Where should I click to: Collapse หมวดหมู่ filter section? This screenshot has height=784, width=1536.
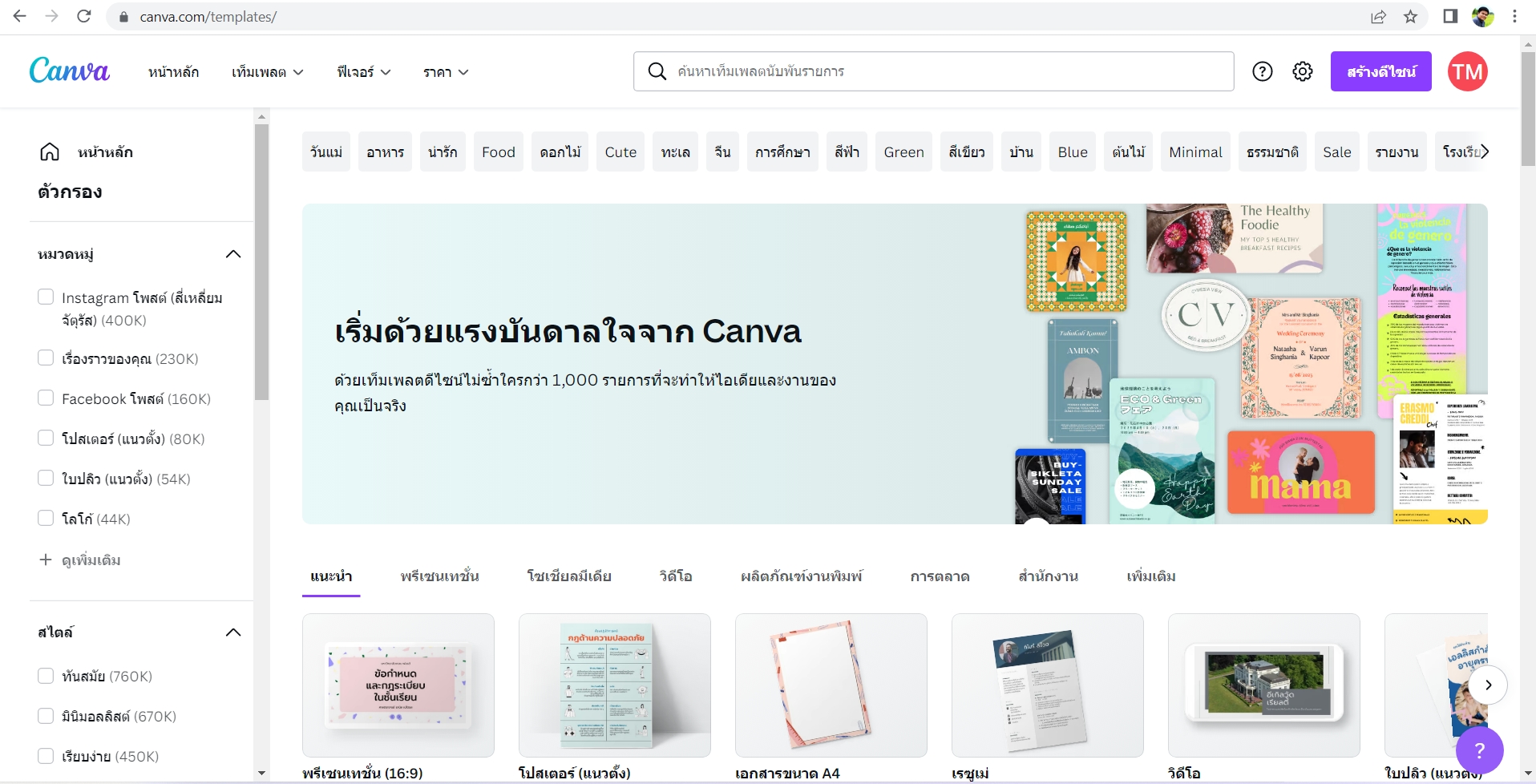pos(233,254)
